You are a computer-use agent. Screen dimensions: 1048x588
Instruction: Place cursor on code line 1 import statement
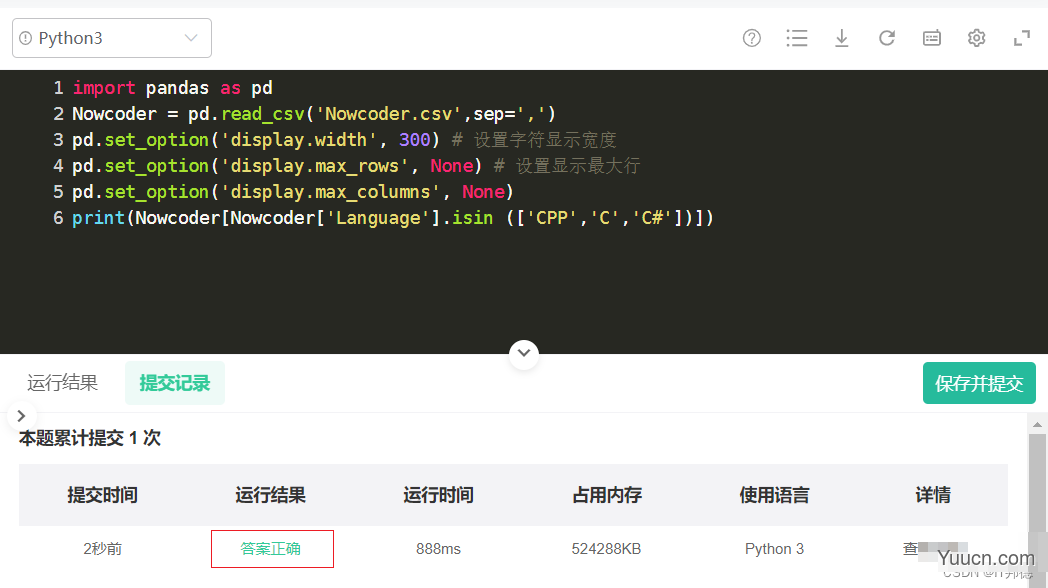(172, 88)
